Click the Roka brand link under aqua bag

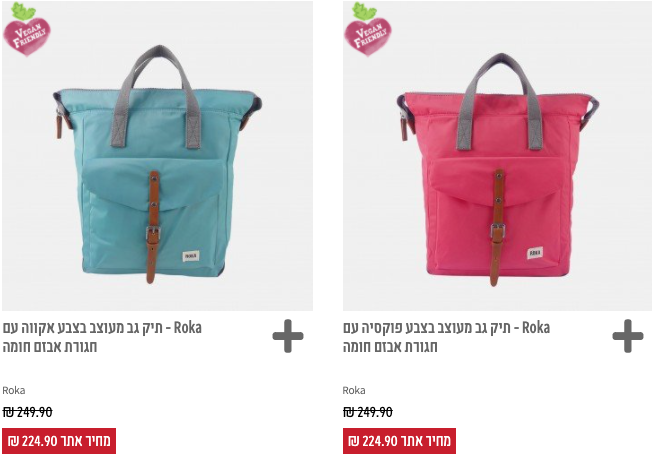tap(14, 390)
